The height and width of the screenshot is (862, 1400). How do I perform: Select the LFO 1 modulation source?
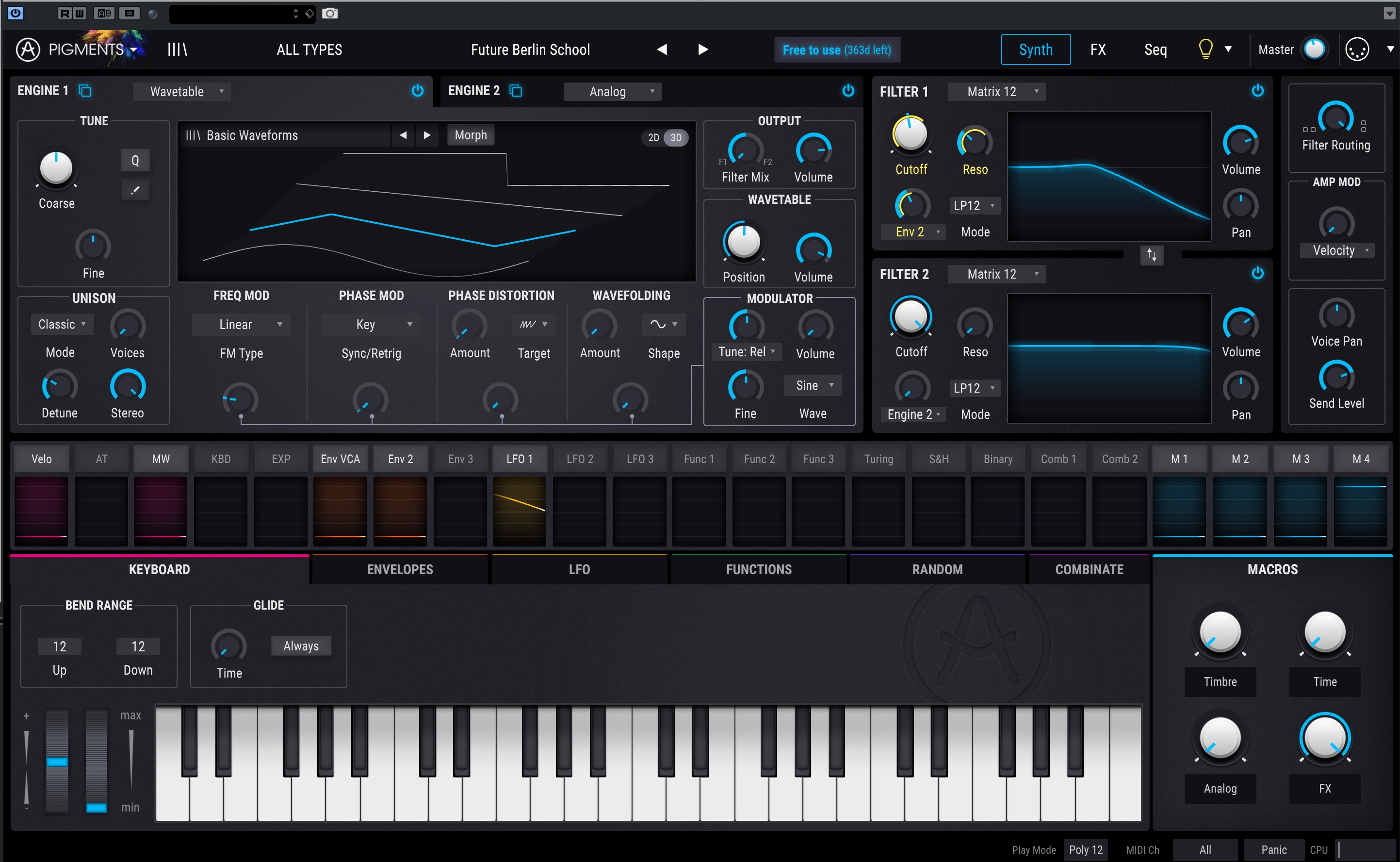tap(520, 458)
